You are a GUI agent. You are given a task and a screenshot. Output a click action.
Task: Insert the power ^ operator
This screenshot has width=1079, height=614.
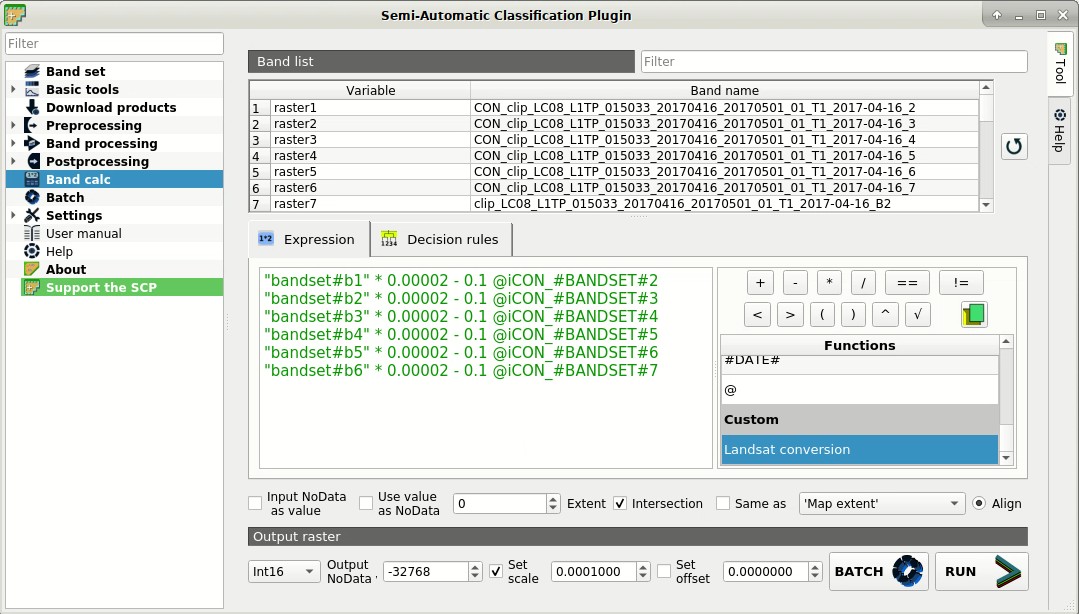885,314
